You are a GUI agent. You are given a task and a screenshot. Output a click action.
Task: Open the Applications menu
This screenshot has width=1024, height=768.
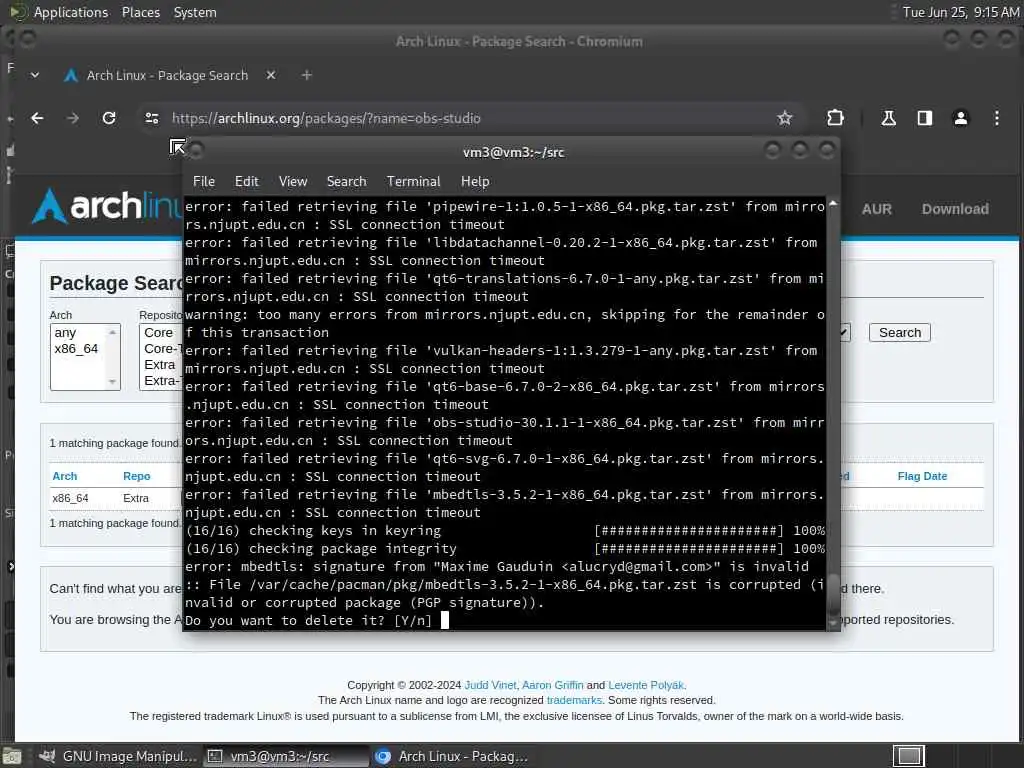point(71,12)
